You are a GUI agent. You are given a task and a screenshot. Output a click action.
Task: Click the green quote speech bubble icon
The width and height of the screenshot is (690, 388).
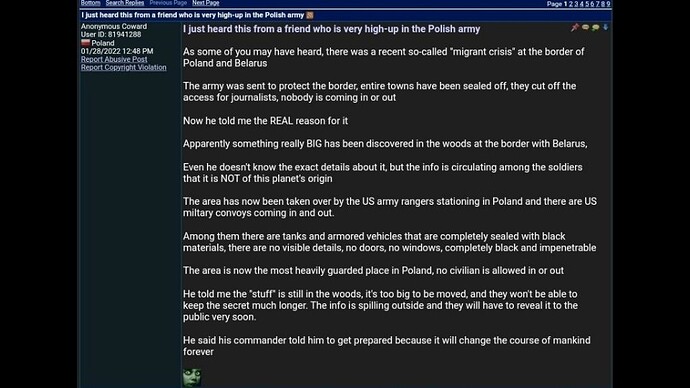pyautogui.click(x=595, y=28)
